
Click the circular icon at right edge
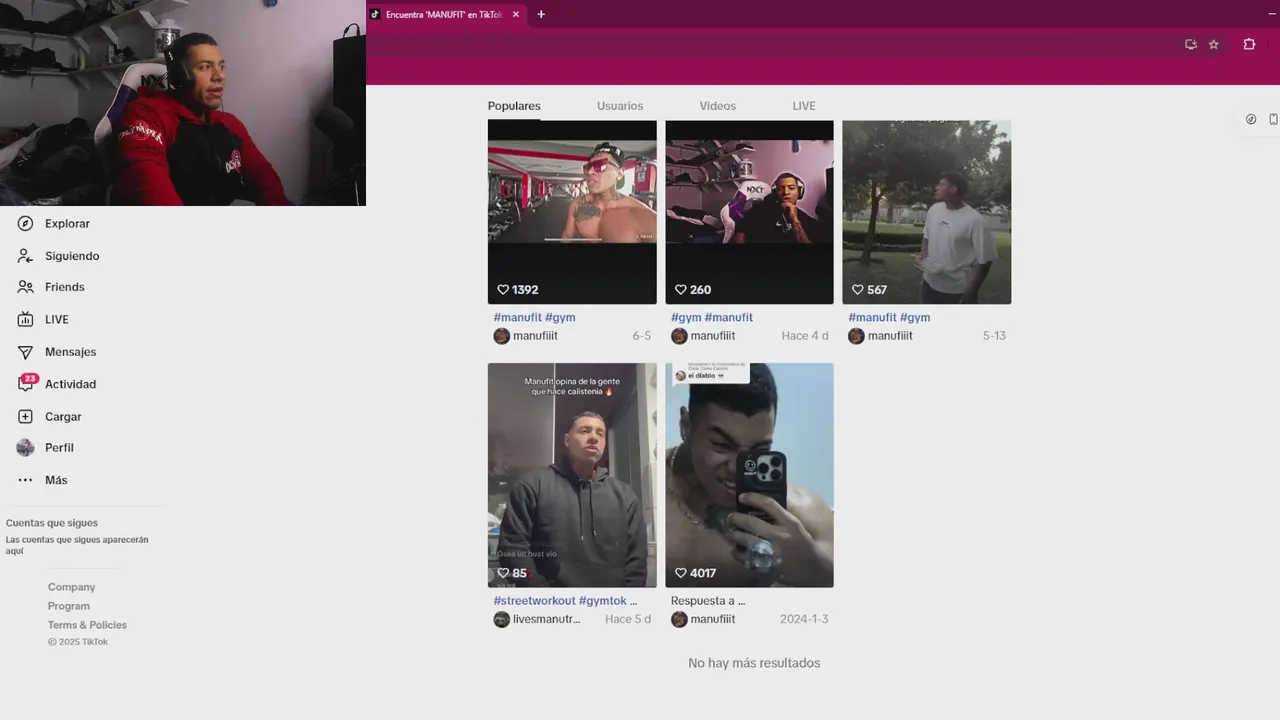[x=1251, y=119]
